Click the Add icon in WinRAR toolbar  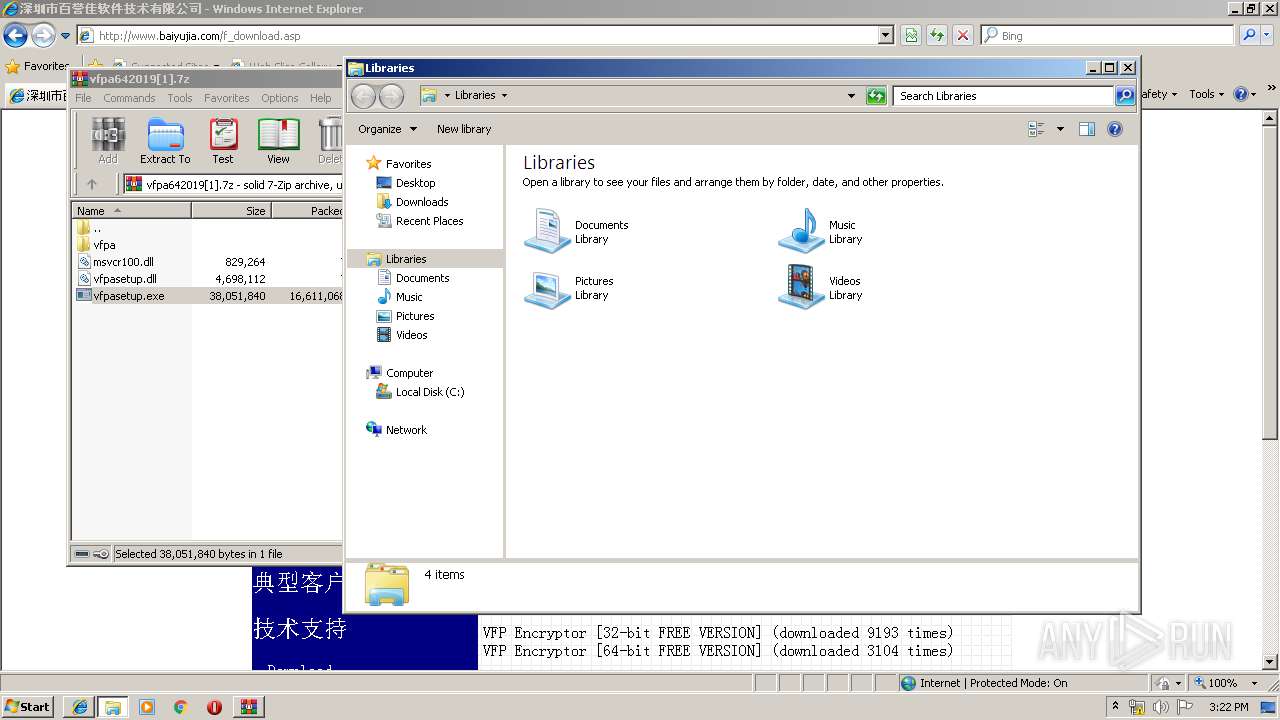coord(108,141)
